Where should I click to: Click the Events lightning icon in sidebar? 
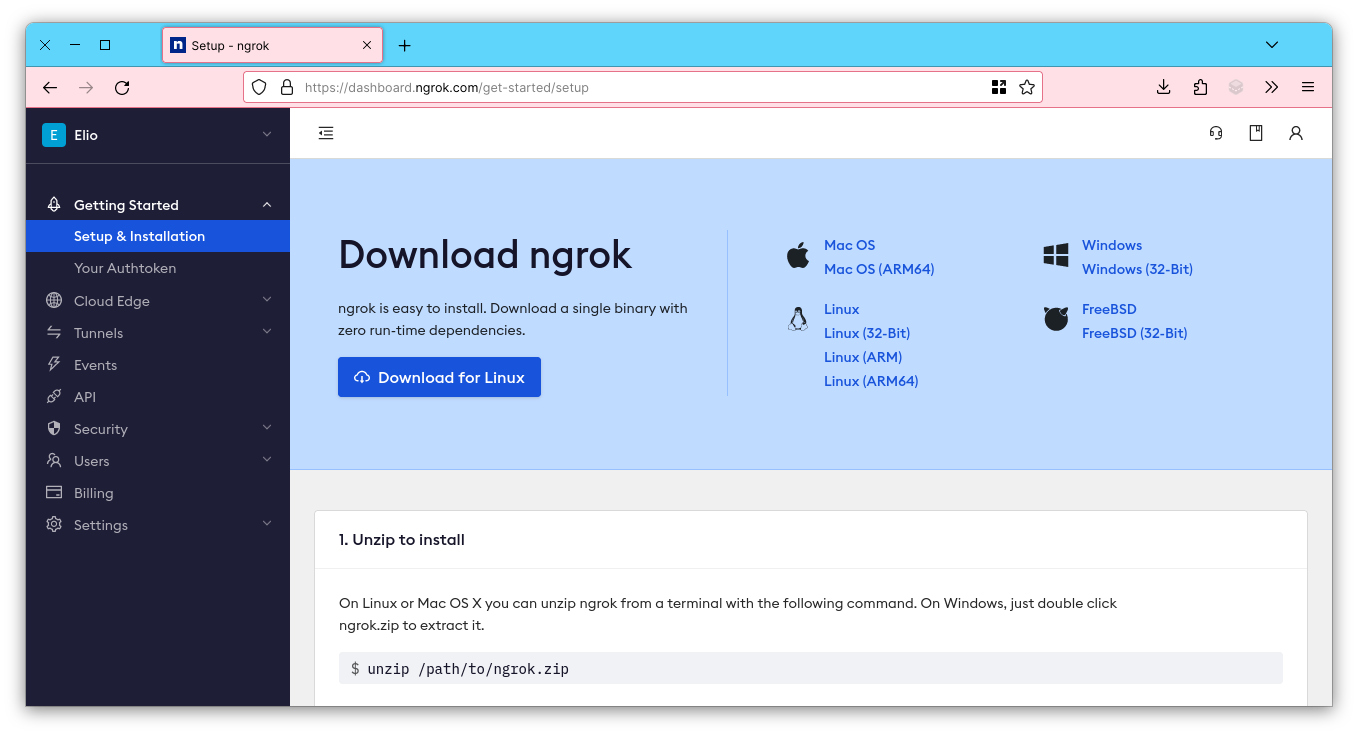click(x=53, y=364)
